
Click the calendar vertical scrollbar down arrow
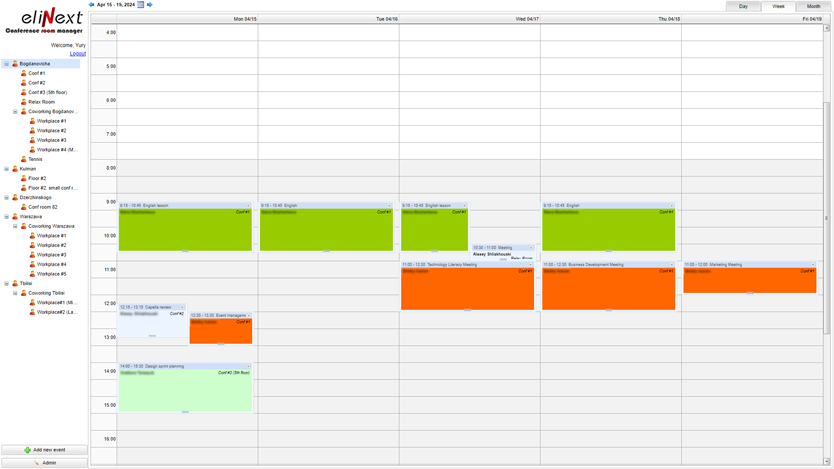827,462
